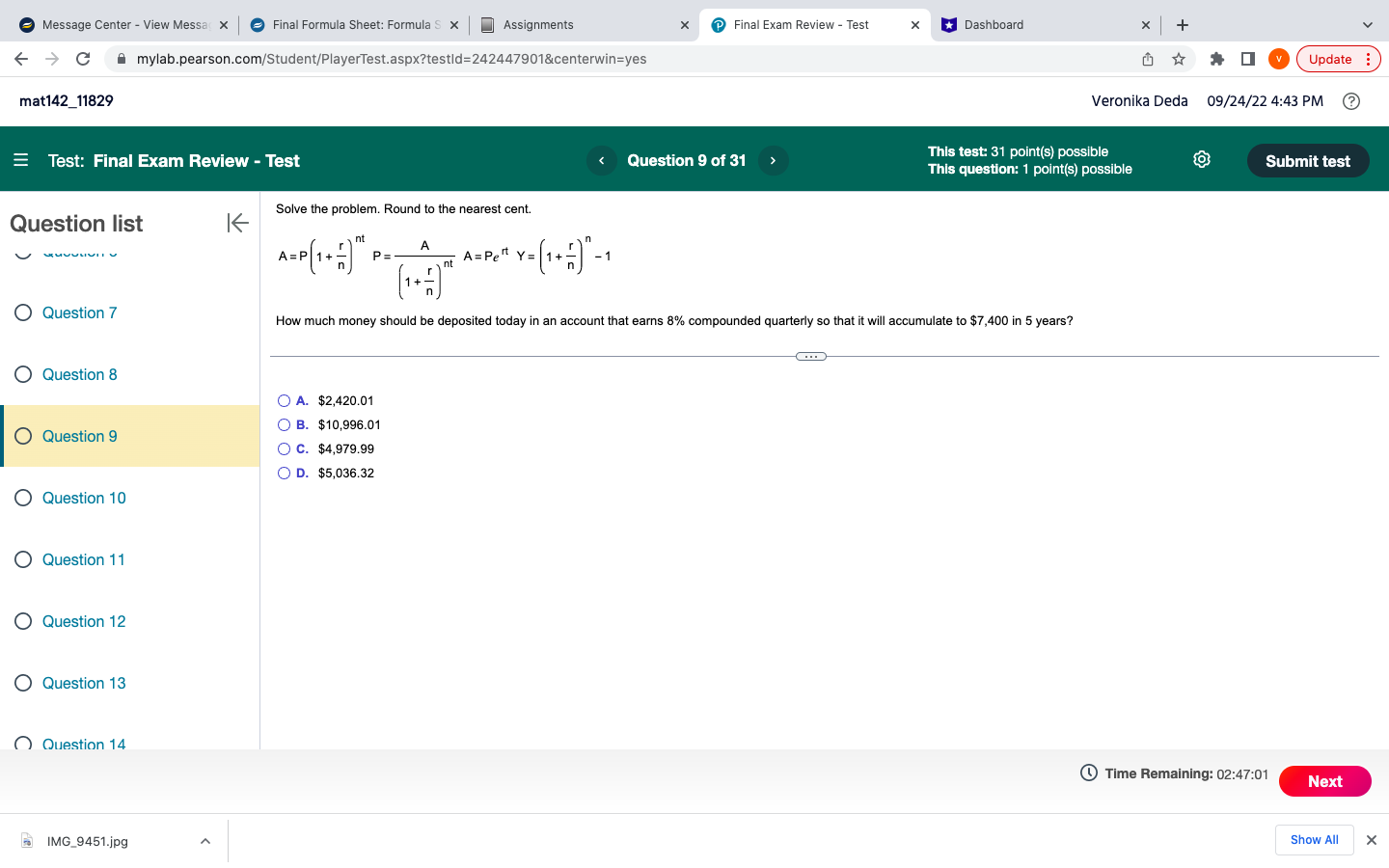Close the Final Formula Sheet tab

tap(454, 25)
